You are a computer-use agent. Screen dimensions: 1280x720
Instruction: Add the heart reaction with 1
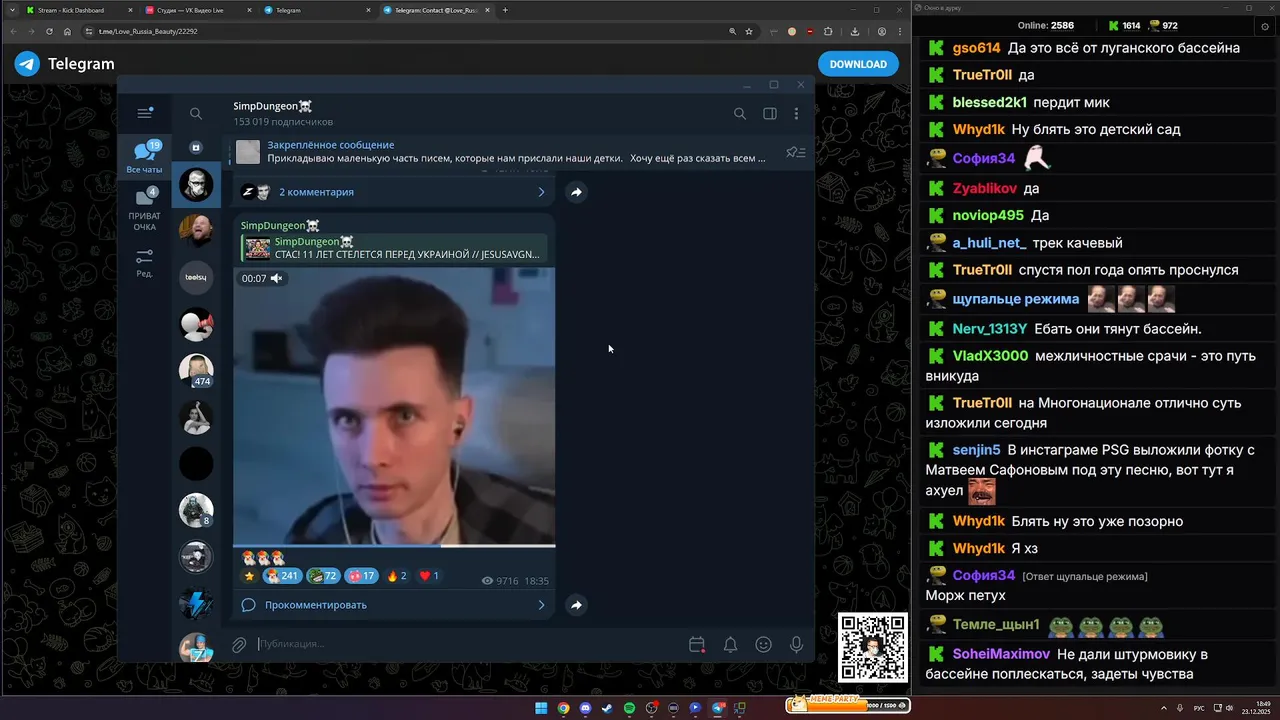(x=429, y=576)
